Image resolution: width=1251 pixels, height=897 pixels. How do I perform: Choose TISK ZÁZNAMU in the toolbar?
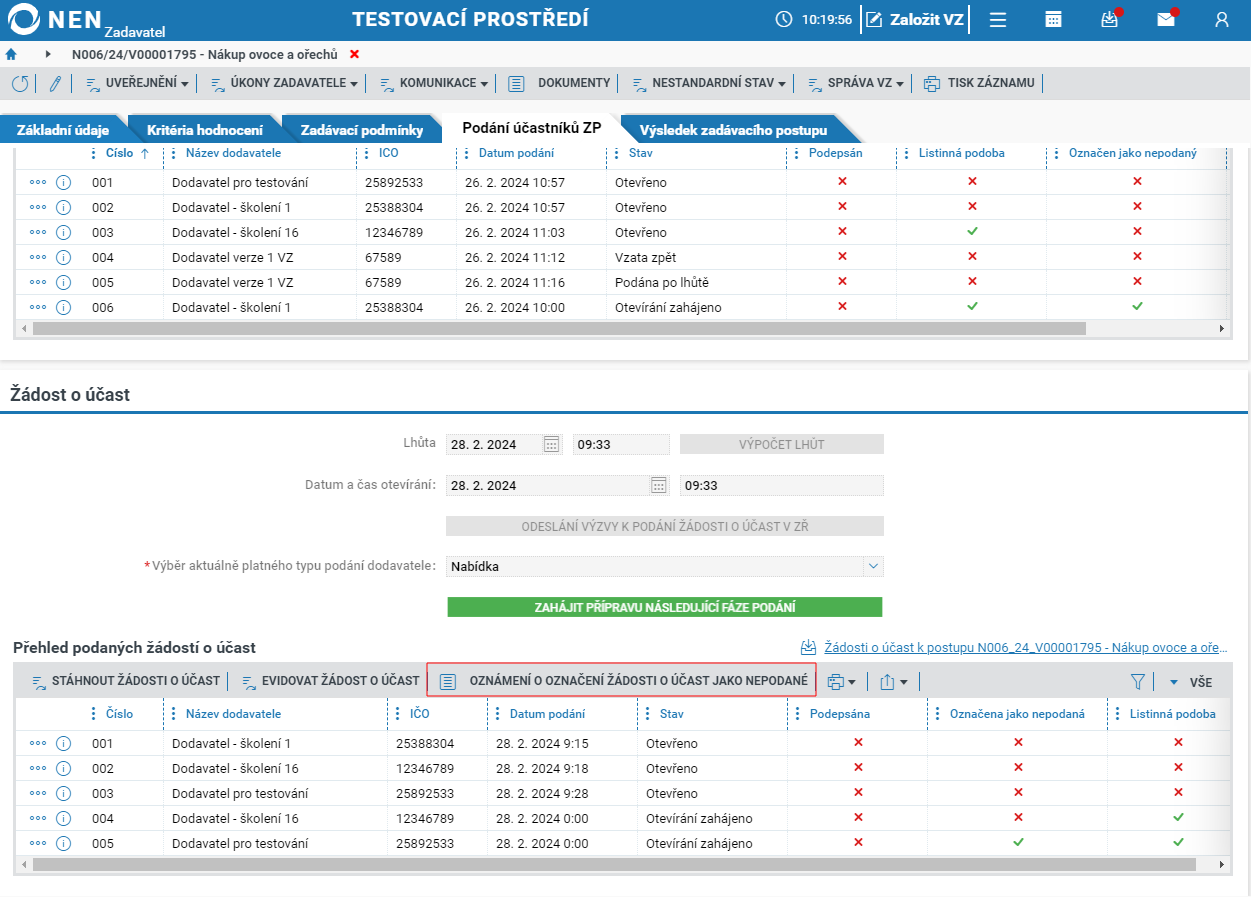(979, 83)
